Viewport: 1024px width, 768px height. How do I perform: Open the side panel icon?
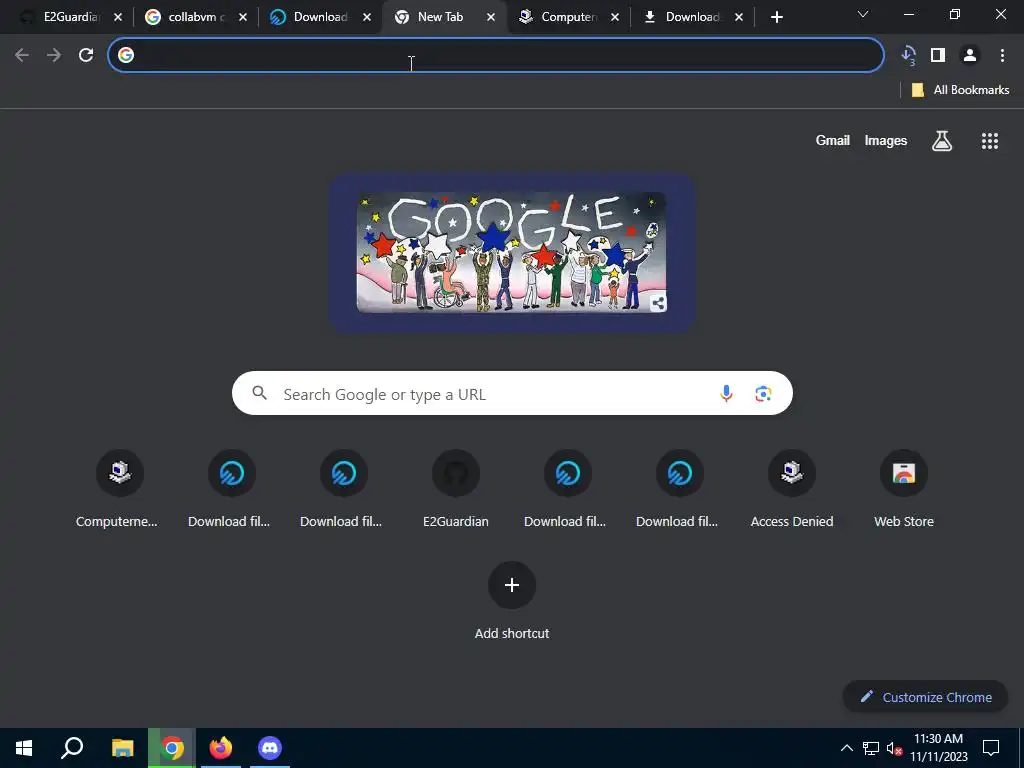click(938, 56)
